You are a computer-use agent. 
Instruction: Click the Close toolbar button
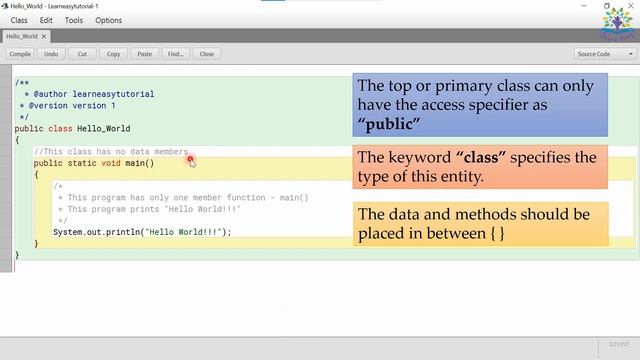click(207, 54)
